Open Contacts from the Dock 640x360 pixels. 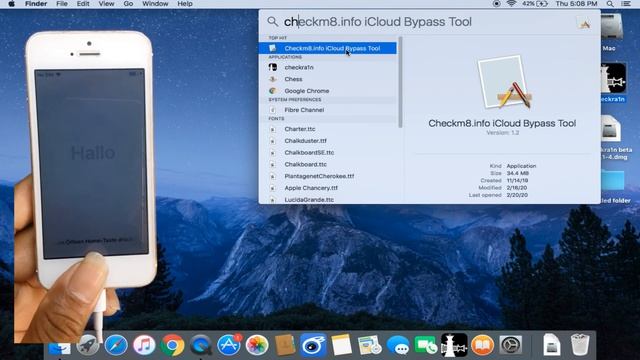[x=285, y=345]
